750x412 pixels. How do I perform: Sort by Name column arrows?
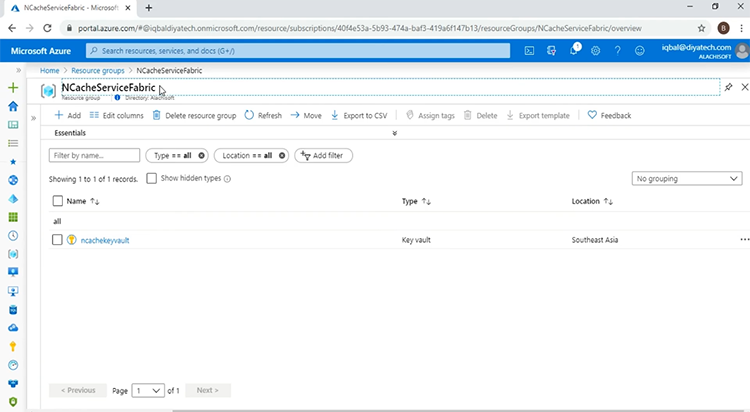point(95,201)
